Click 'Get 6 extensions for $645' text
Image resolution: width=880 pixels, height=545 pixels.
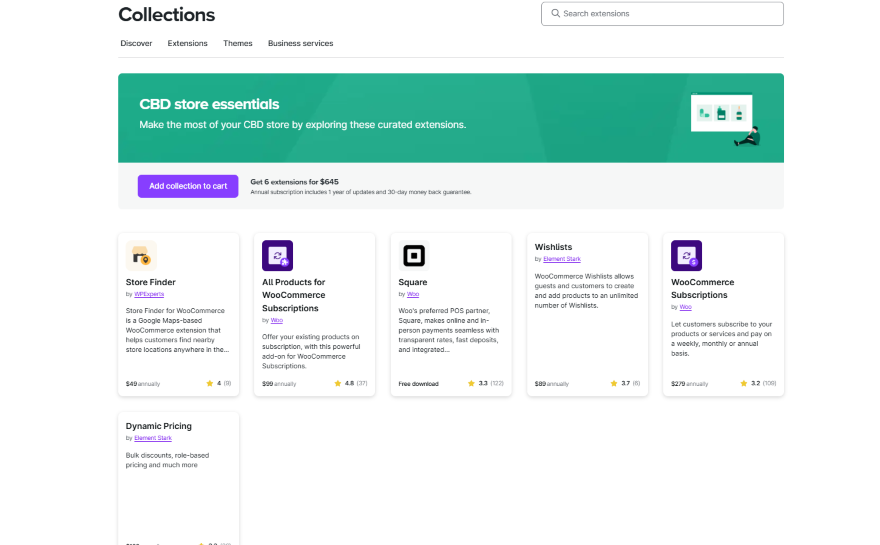point(294,182)
